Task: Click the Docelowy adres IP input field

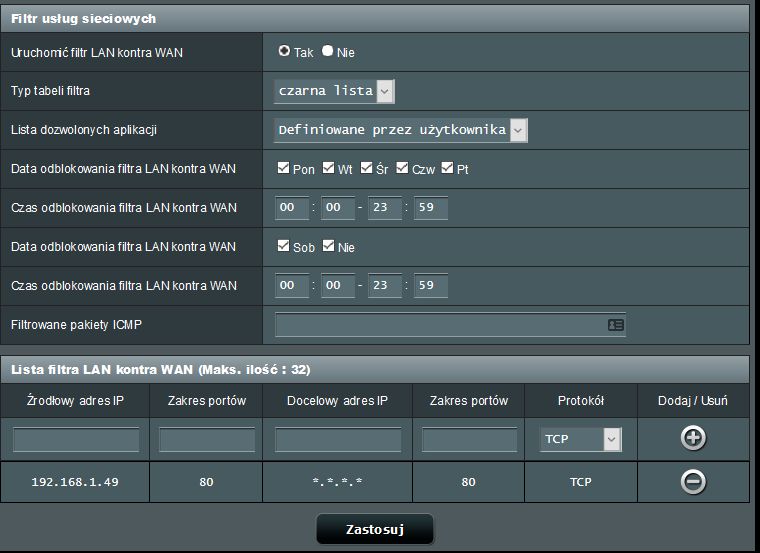Action: click(338, 440)
